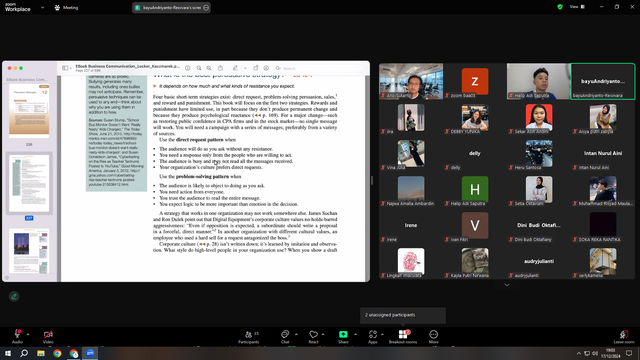Click the sidebar toggle in Preview toolbar
640x360 pixels.
coord(65,68)
